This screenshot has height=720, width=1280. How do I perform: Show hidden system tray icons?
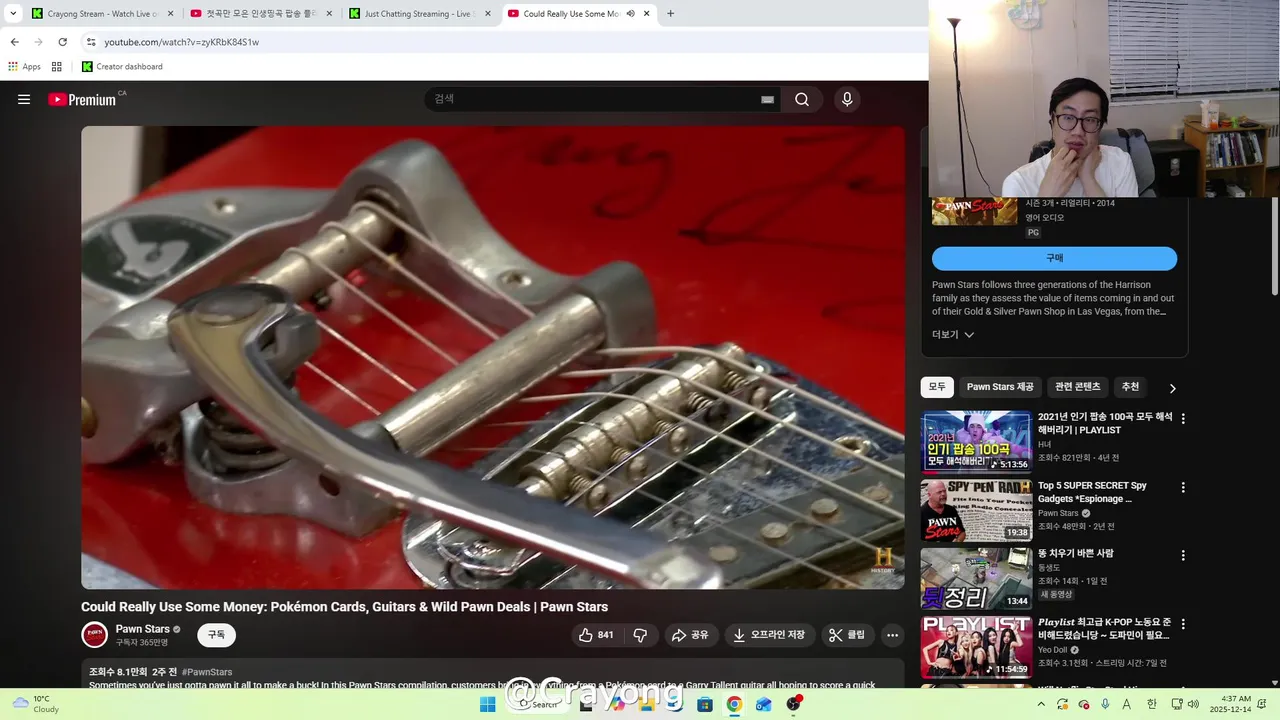[x=1041, y=704]
